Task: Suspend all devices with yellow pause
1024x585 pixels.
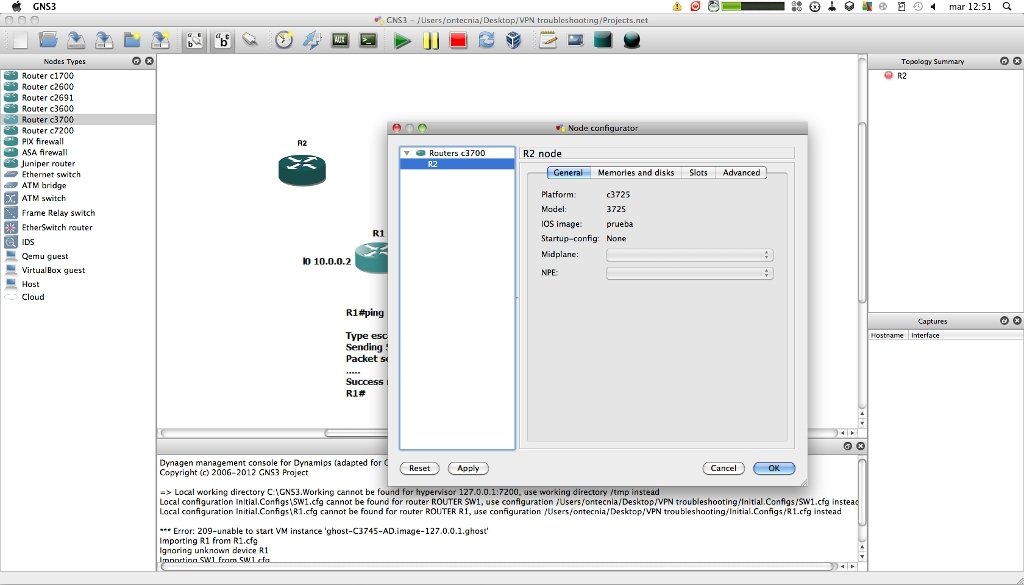Action: pos(430,41)
